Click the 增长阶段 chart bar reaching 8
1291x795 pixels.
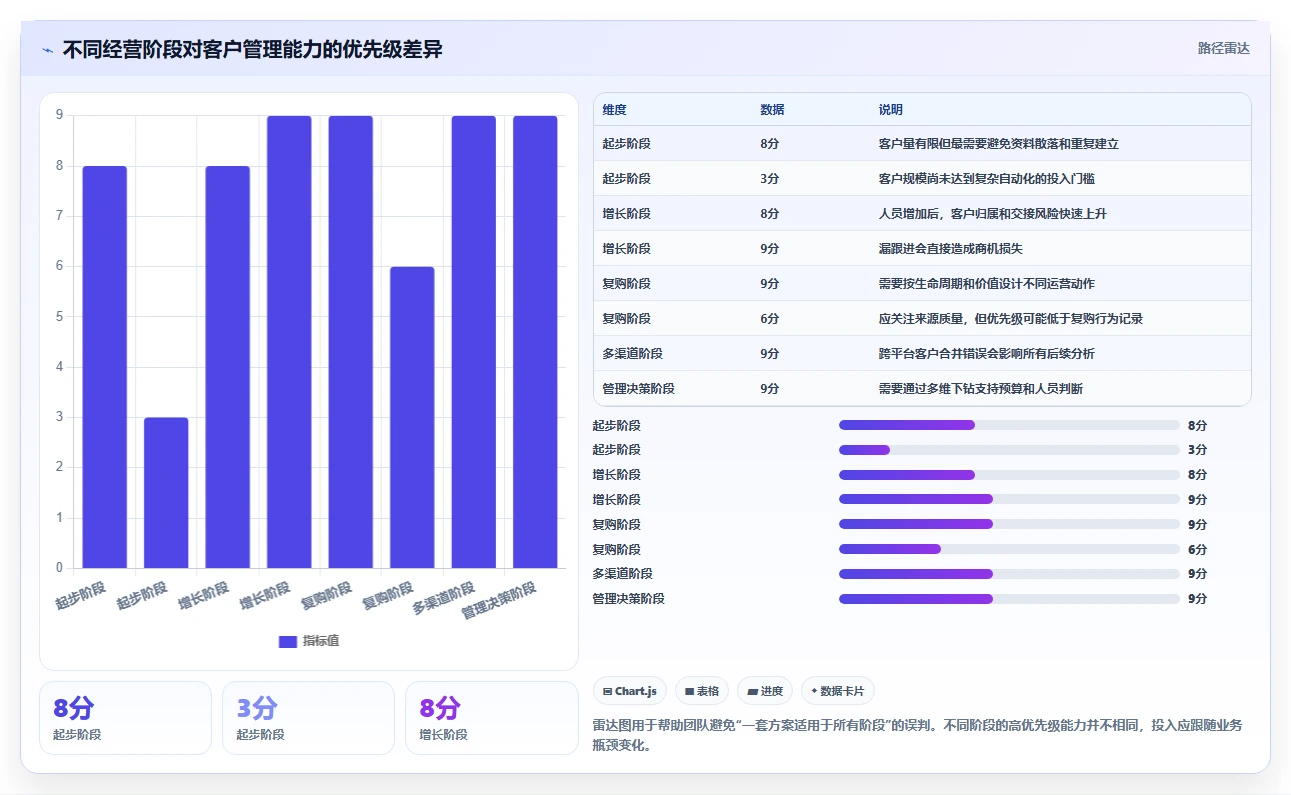(228, 367)
